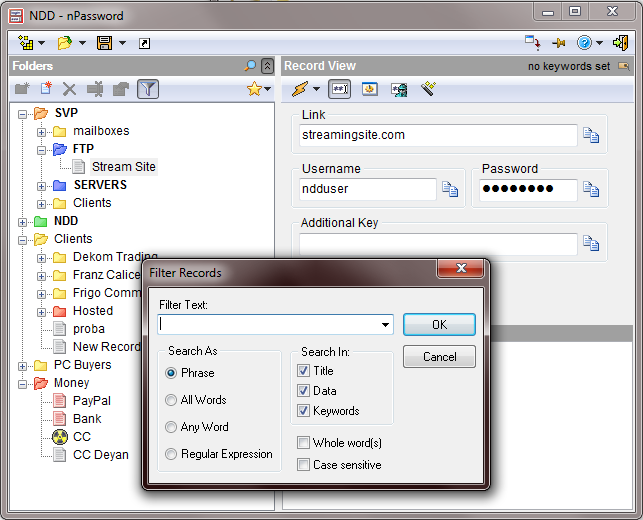643x520 pixels.
Task: Select the PayPal record in Money folder
Action: [91, 401]
